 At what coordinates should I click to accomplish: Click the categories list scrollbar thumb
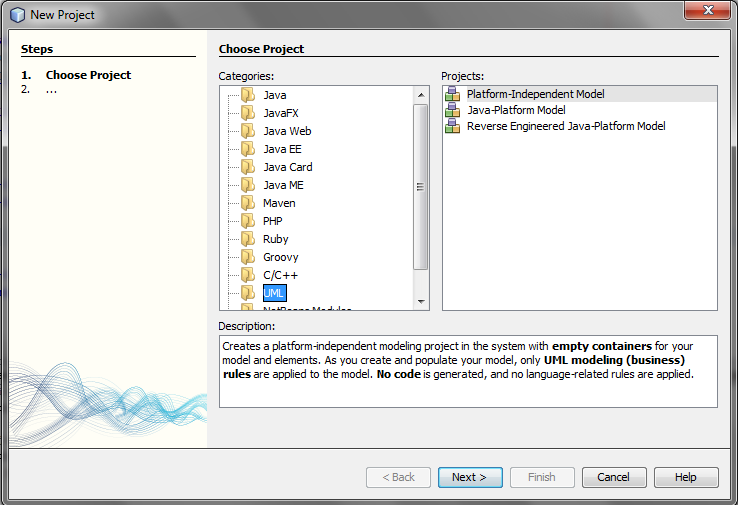420,187
